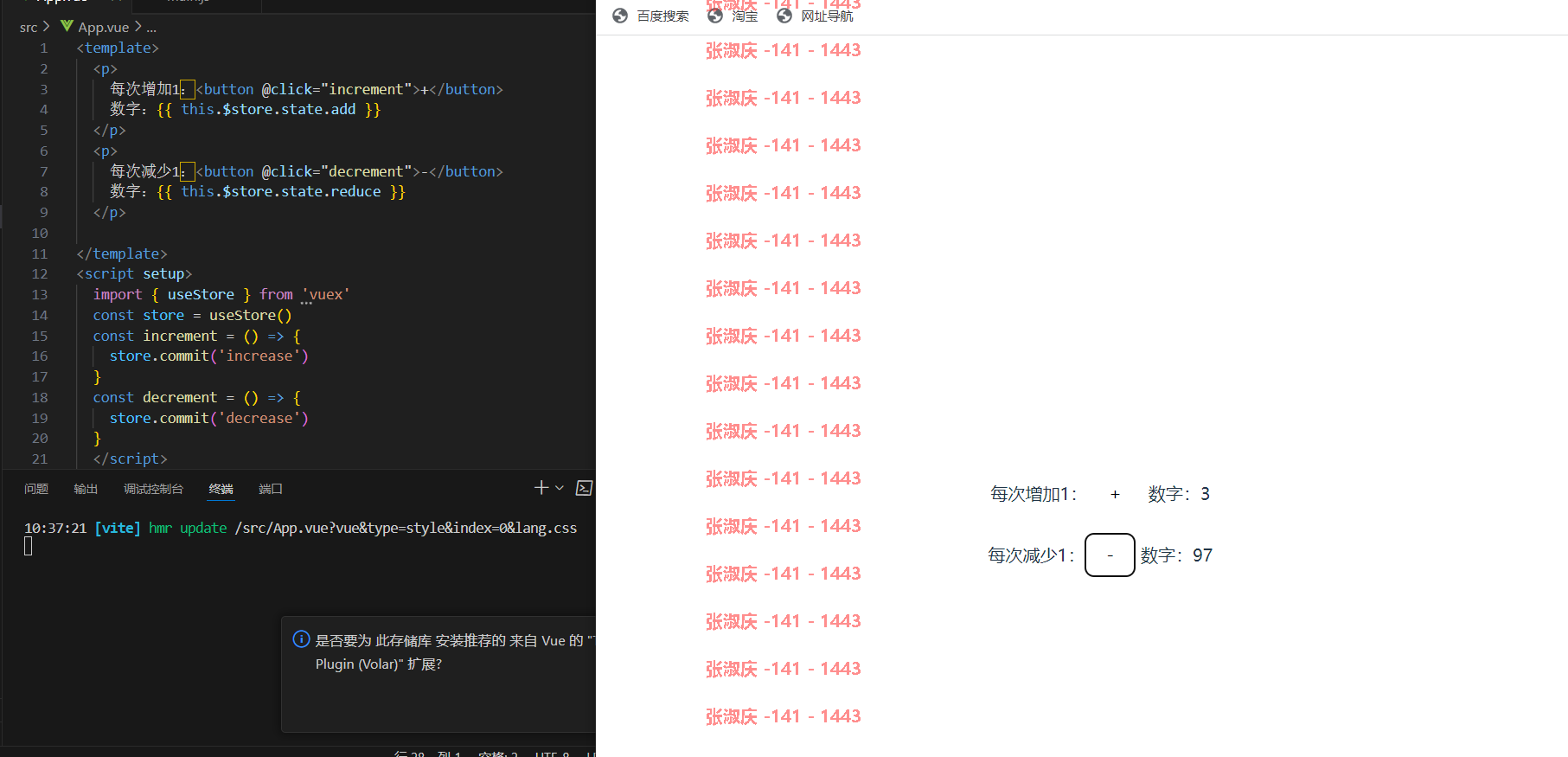The width and height of the screenshot is (1568, 757).
Task: Click line number 17 in the editor gutter
Action: [x=40, y=376]
